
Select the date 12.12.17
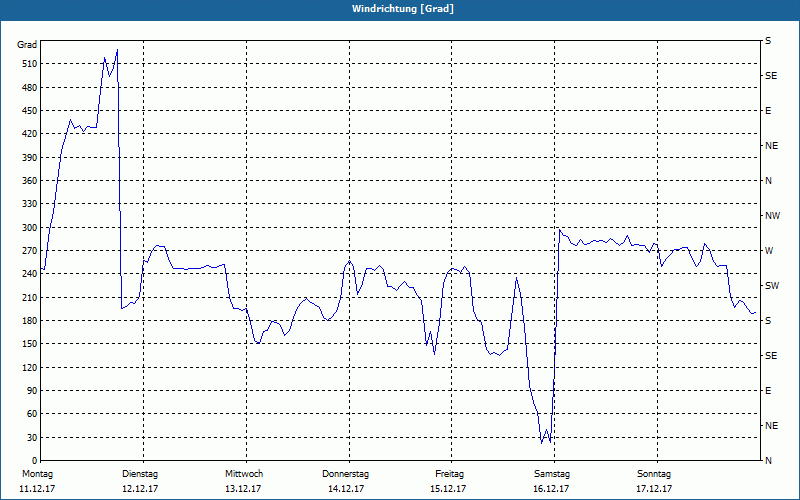pos(140,489)
